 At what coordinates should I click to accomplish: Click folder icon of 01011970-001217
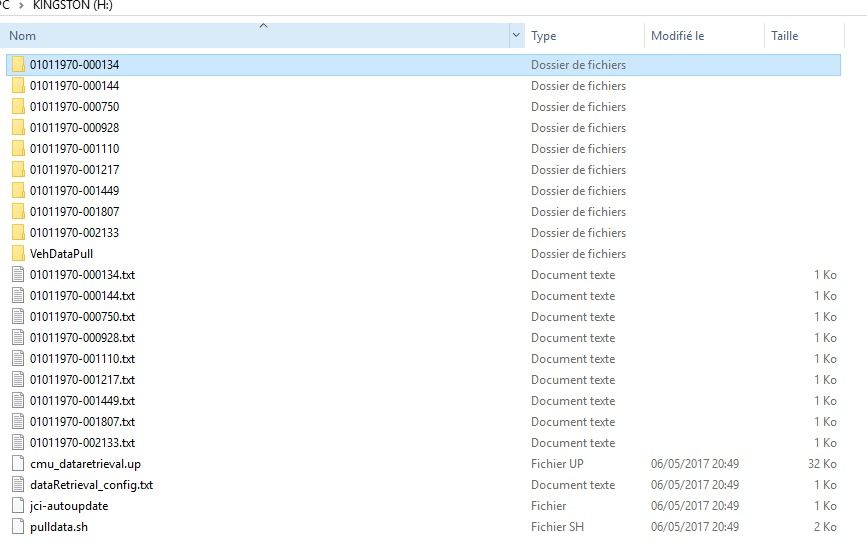[18, 170]
